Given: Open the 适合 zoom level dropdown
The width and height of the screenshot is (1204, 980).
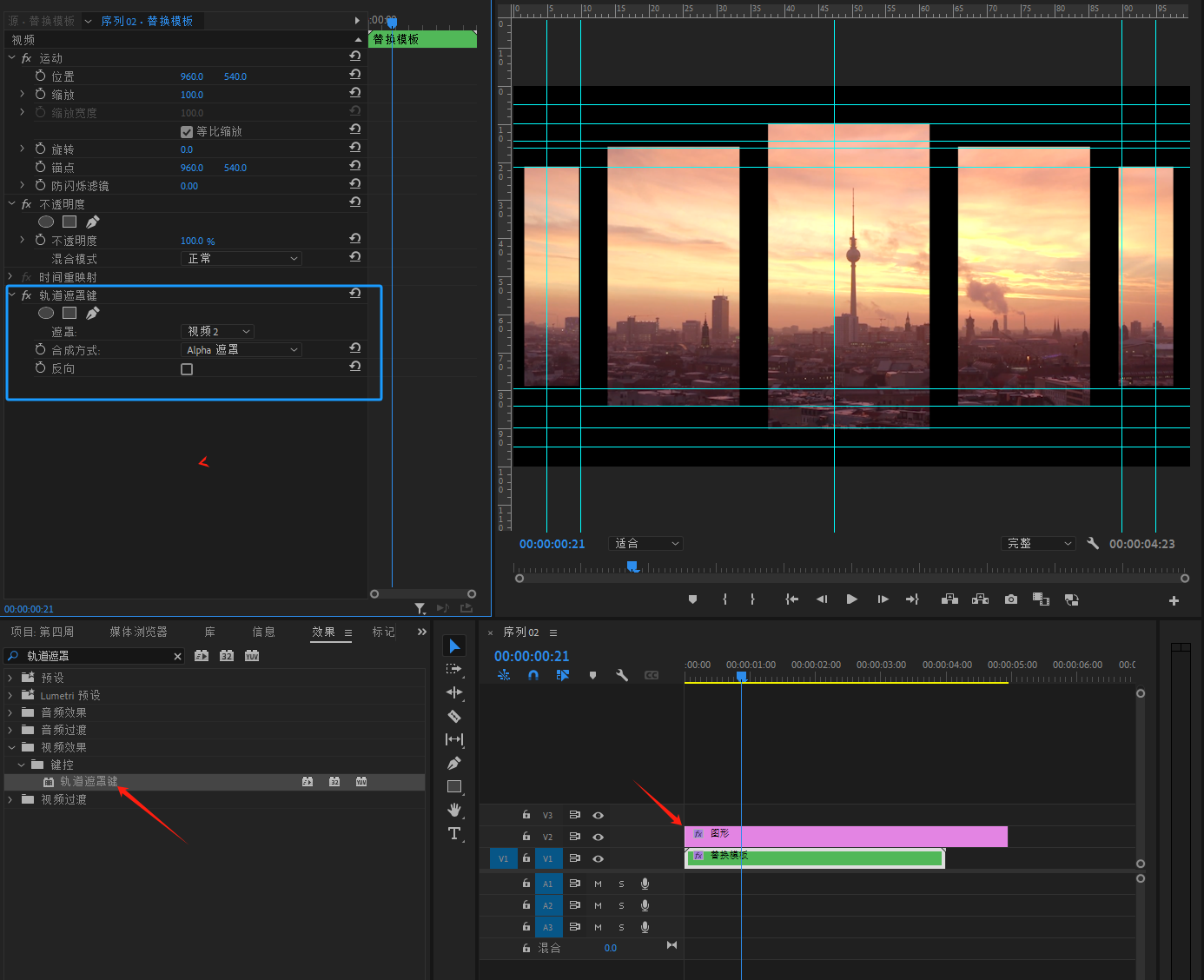Looking at the screenshot, I should [x=645, y=543].
